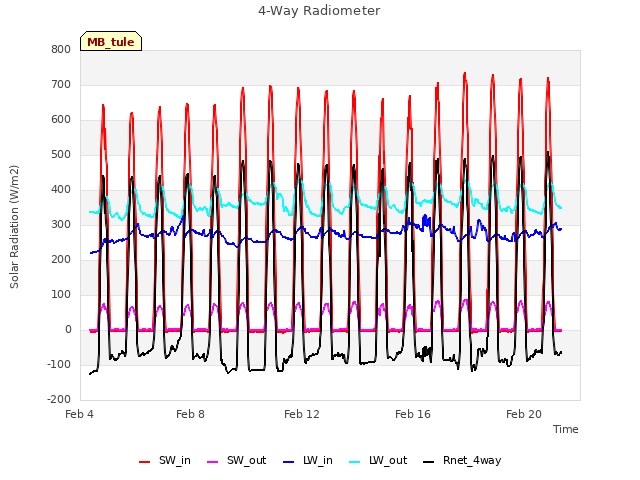Toggle the SW_out legend entry
This screenshot has width=640, height=480.
point(237,460)
